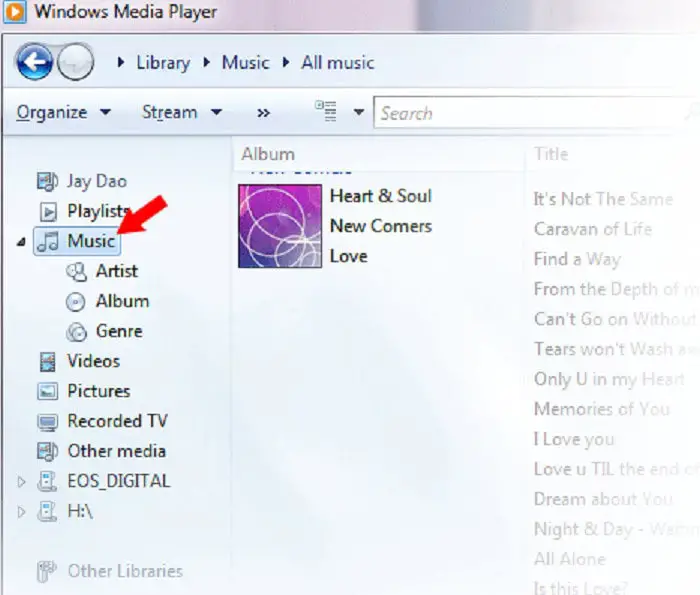Select Jay Dao in the navigation pane

coord(97,181)
